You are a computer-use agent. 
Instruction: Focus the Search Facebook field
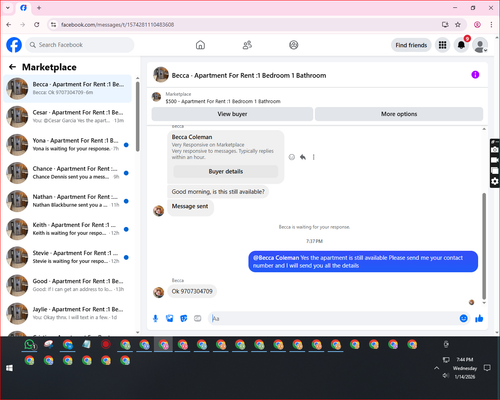[x=80, y=45]
